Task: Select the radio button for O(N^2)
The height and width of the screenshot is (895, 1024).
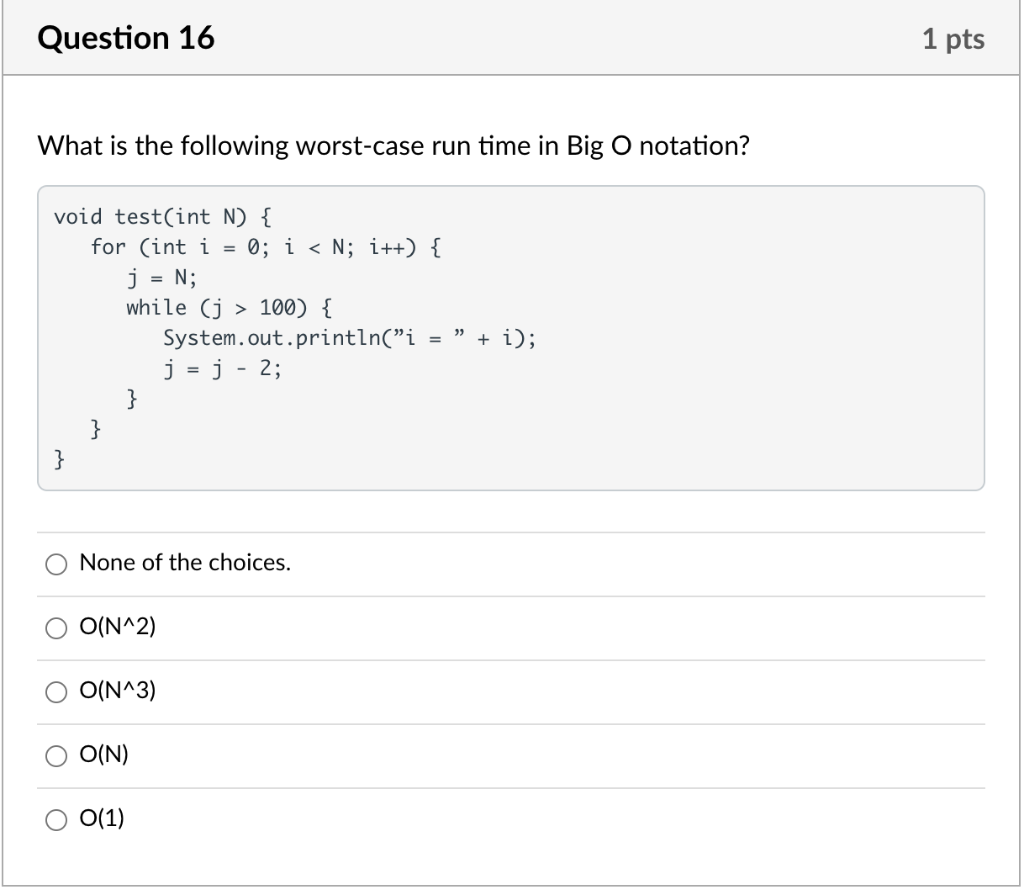Action: click(56, 627)
